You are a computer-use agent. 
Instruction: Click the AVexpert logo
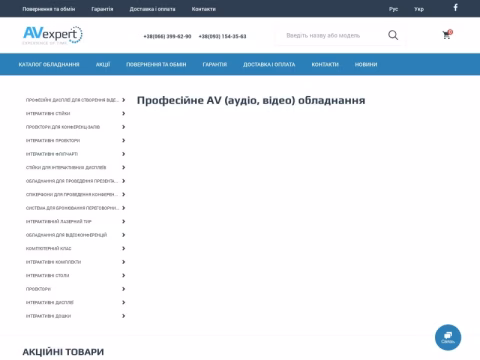coord(52,35)
